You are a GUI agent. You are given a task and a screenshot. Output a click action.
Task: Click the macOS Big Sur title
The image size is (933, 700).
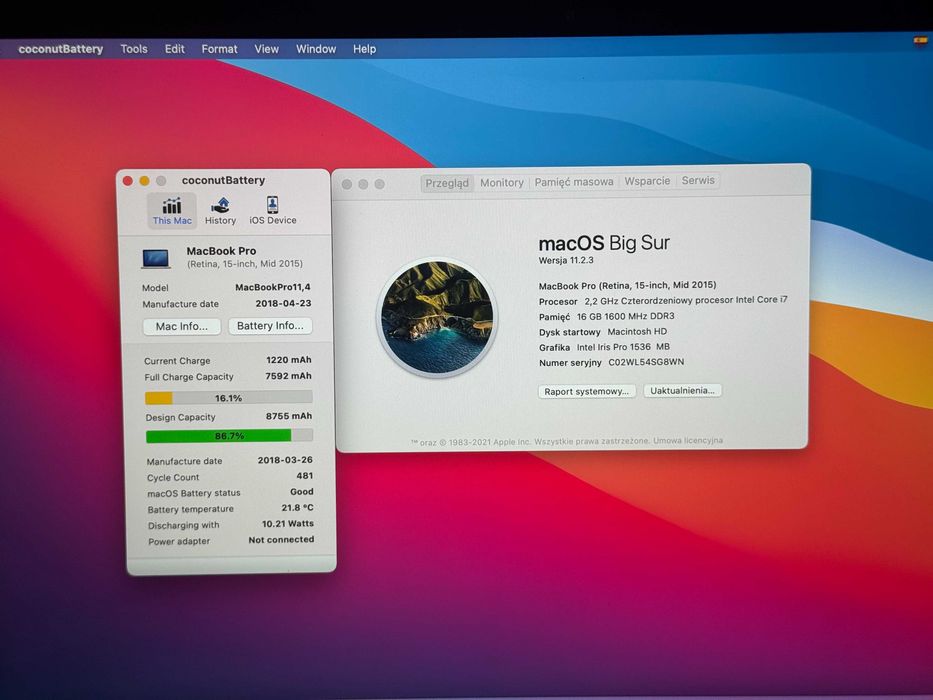tap(604, 243)
